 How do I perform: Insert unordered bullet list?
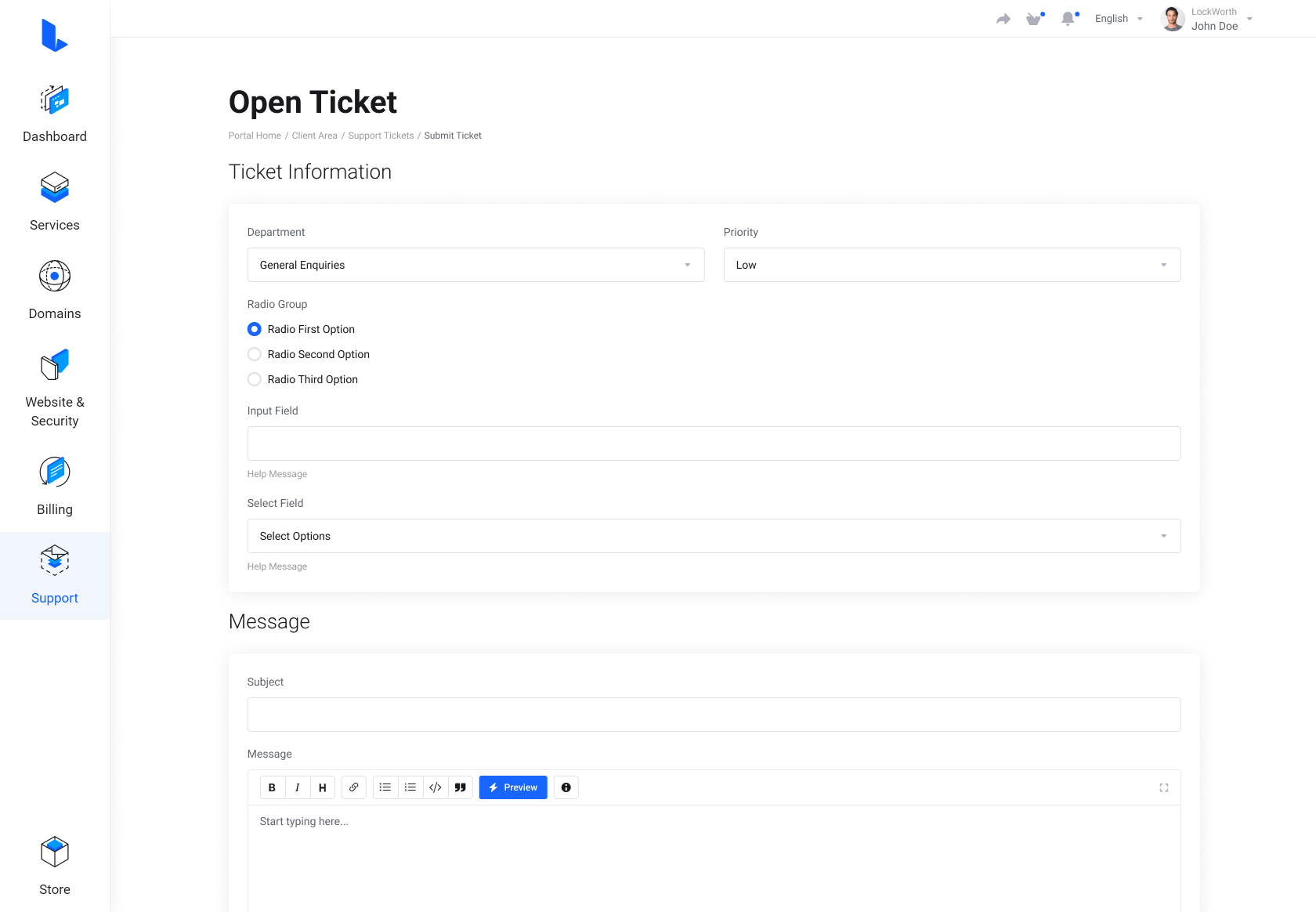pos(385,787)
